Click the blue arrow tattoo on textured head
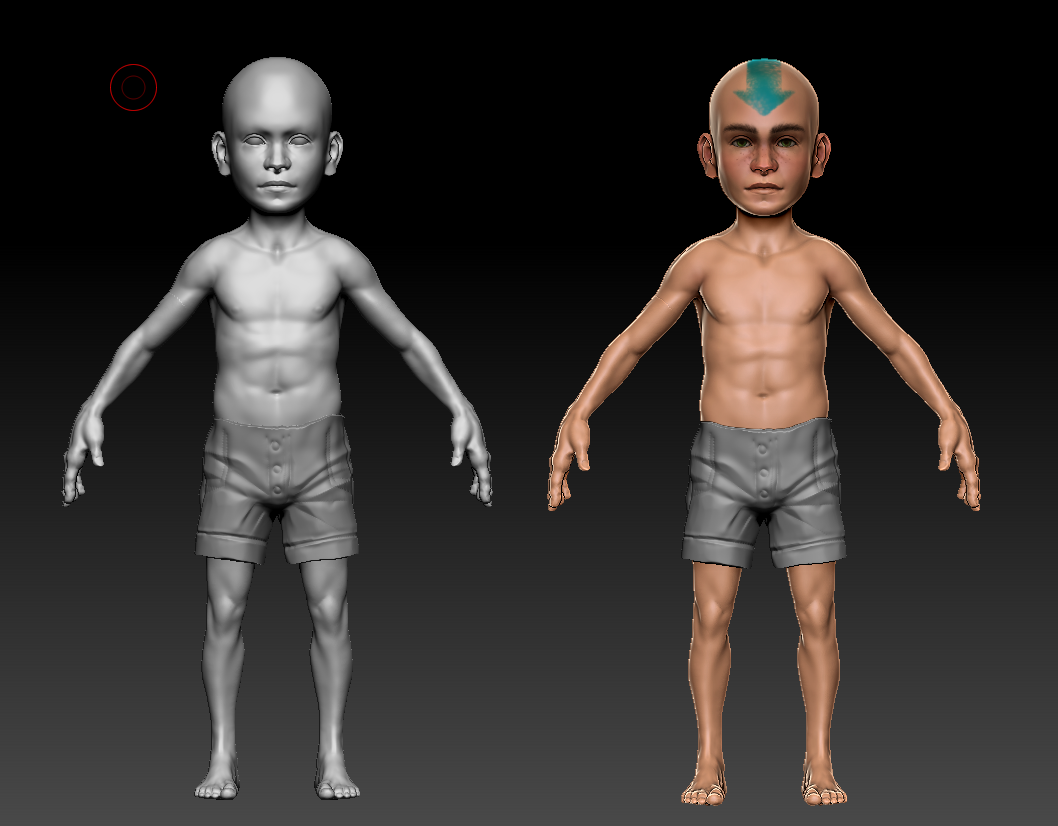The width and height of the screenshot is (1058, 826). [763, 86]
